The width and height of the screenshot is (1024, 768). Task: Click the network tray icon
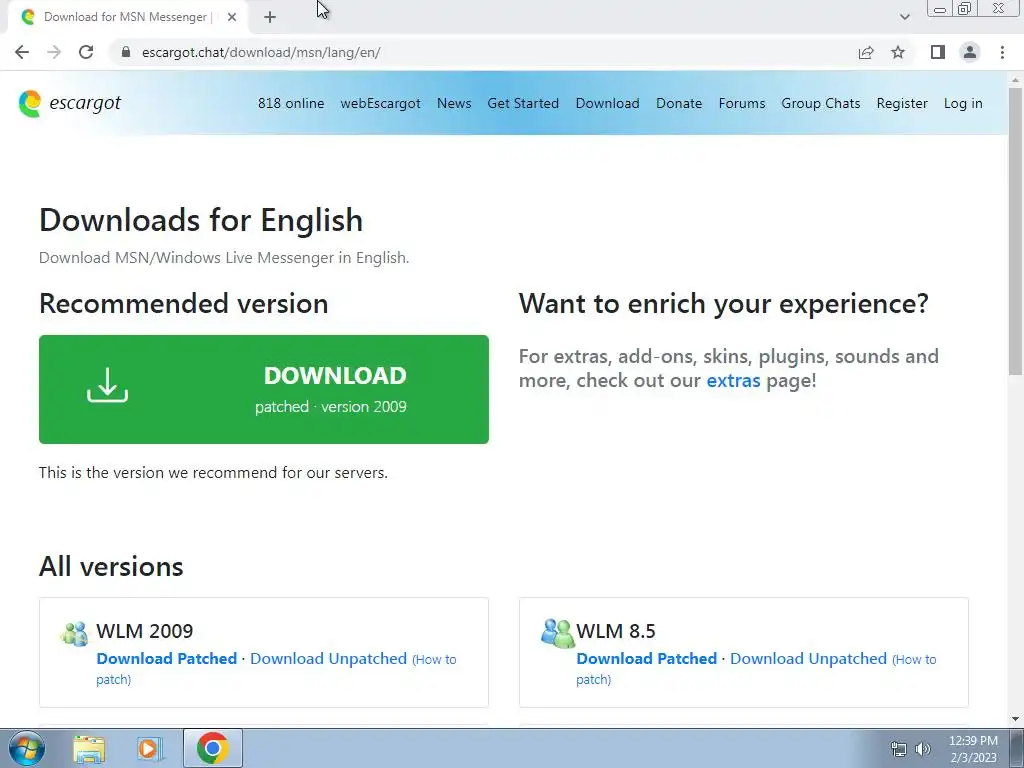coord(899,748)
